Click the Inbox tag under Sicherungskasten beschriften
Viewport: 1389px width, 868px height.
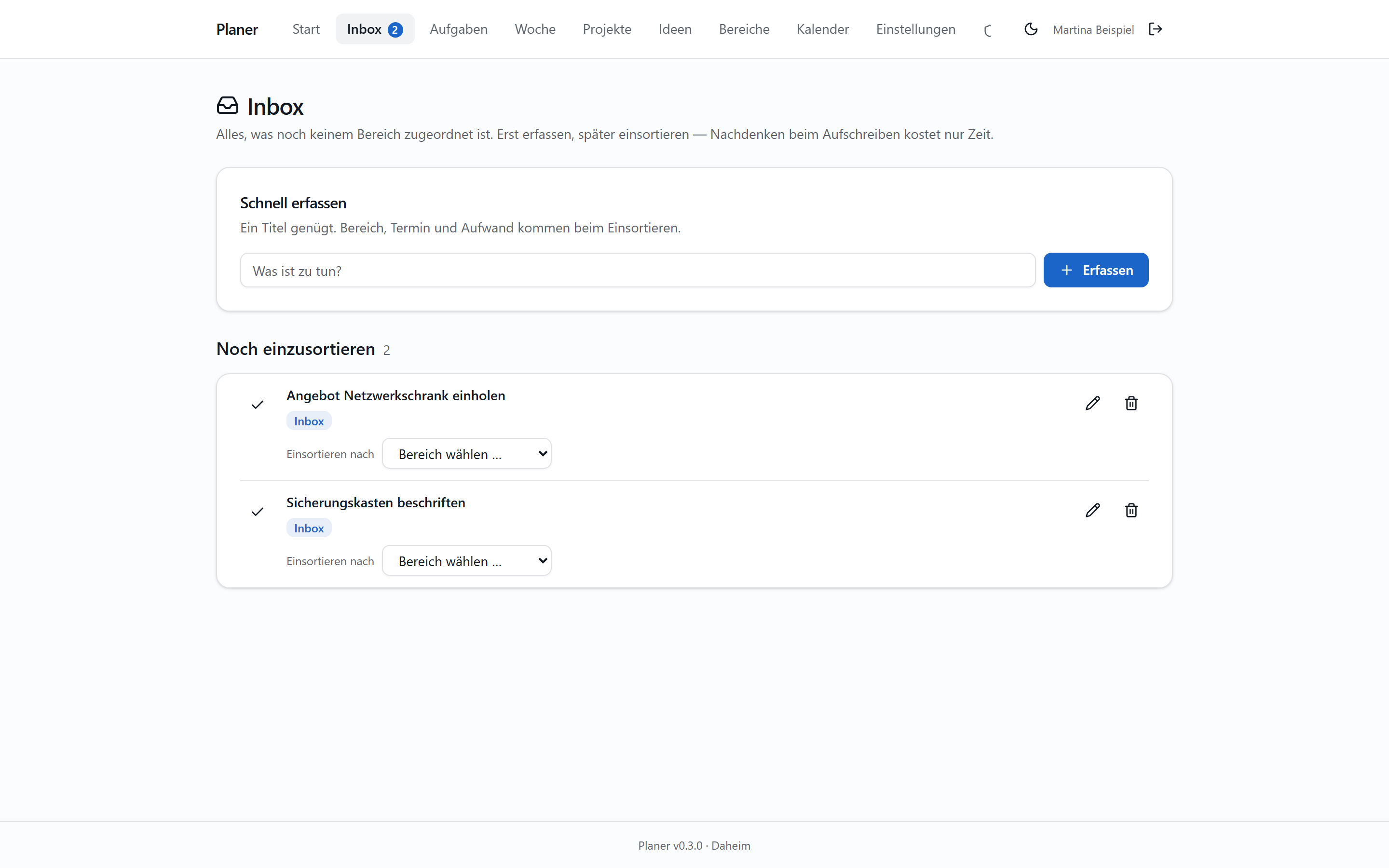[x=309, y=528]
